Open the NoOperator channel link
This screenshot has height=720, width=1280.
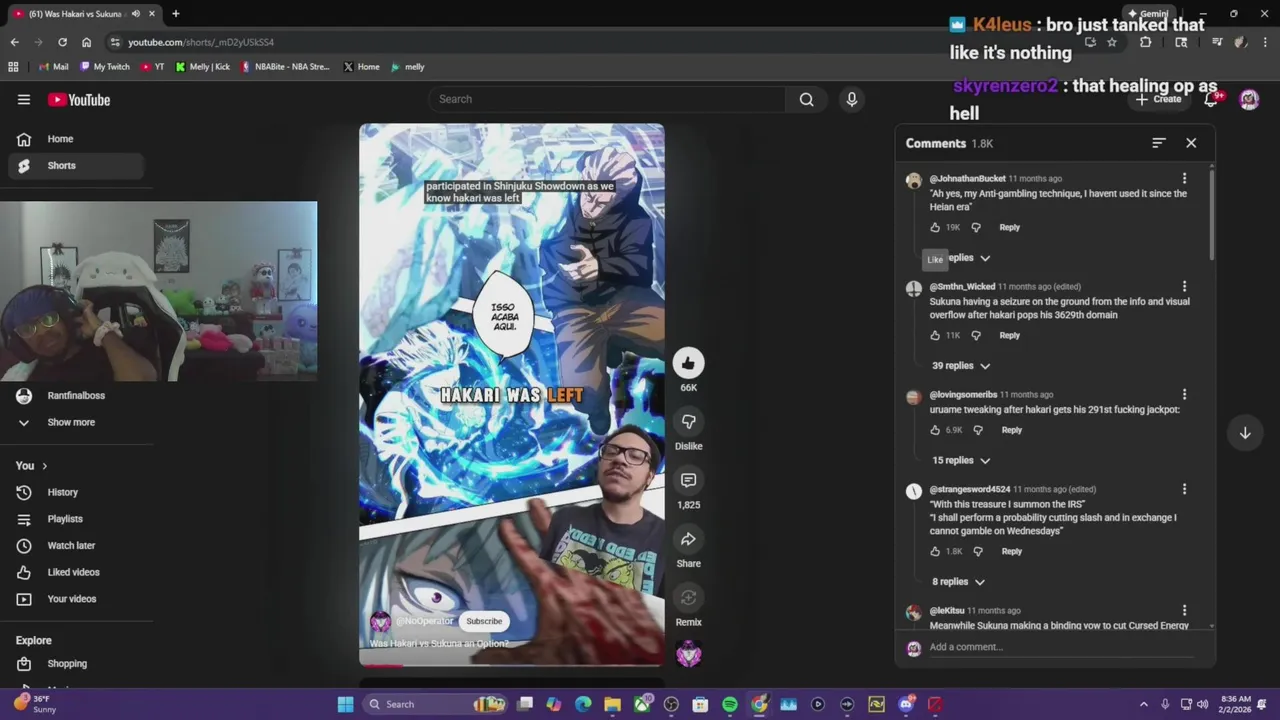point(424,621)
